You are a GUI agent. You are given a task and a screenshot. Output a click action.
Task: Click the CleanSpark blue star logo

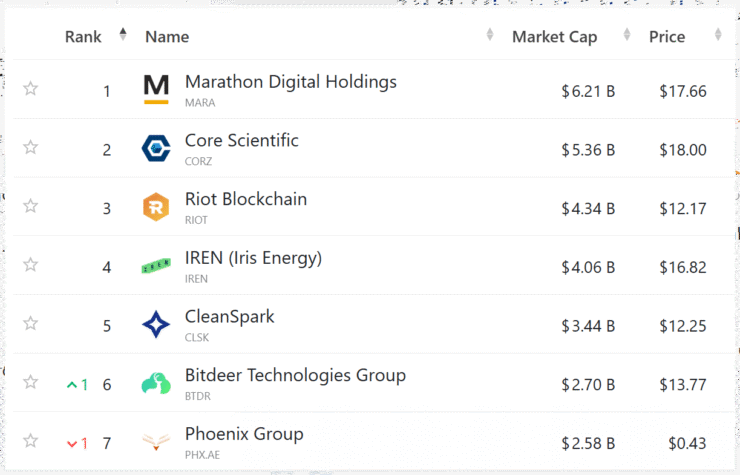pyautogui.click(x=156, y=324)
